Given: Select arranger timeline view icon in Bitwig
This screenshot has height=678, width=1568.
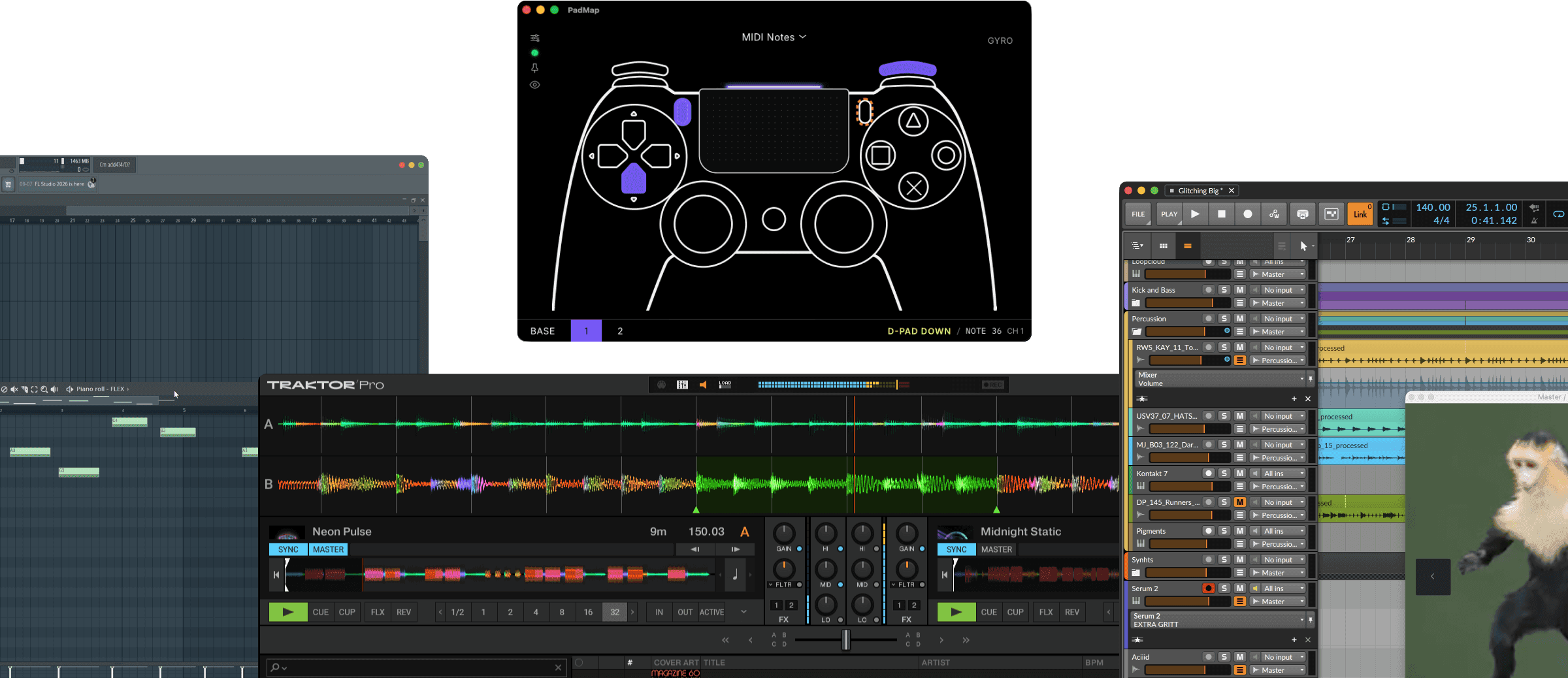Looking at the screenshot, I should pos(1188,246).
